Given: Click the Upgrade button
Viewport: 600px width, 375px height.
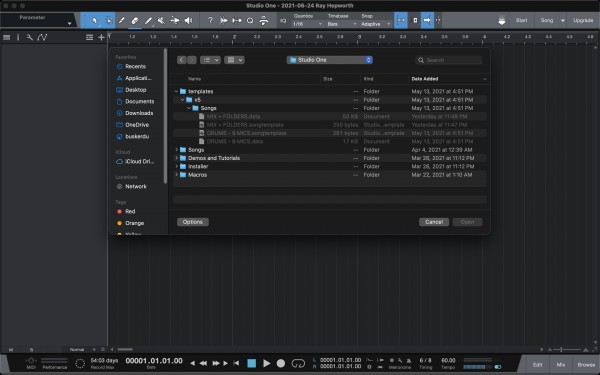Looking at the screenshot, I should pyautogui.click(x=583, y=20).
